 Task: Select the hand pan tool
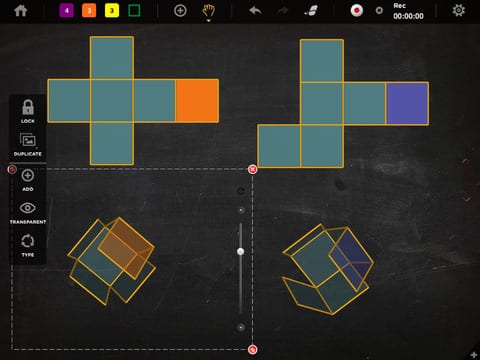pos(208,11)
